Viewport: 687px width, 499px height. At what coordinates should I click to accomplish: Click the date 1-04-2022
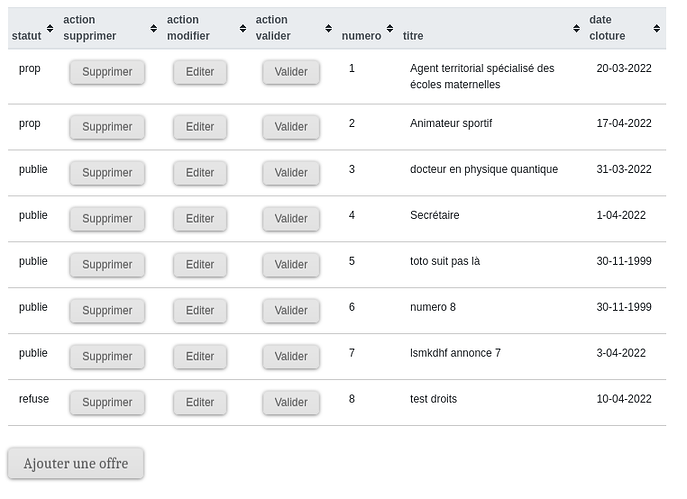pos(621,216)
